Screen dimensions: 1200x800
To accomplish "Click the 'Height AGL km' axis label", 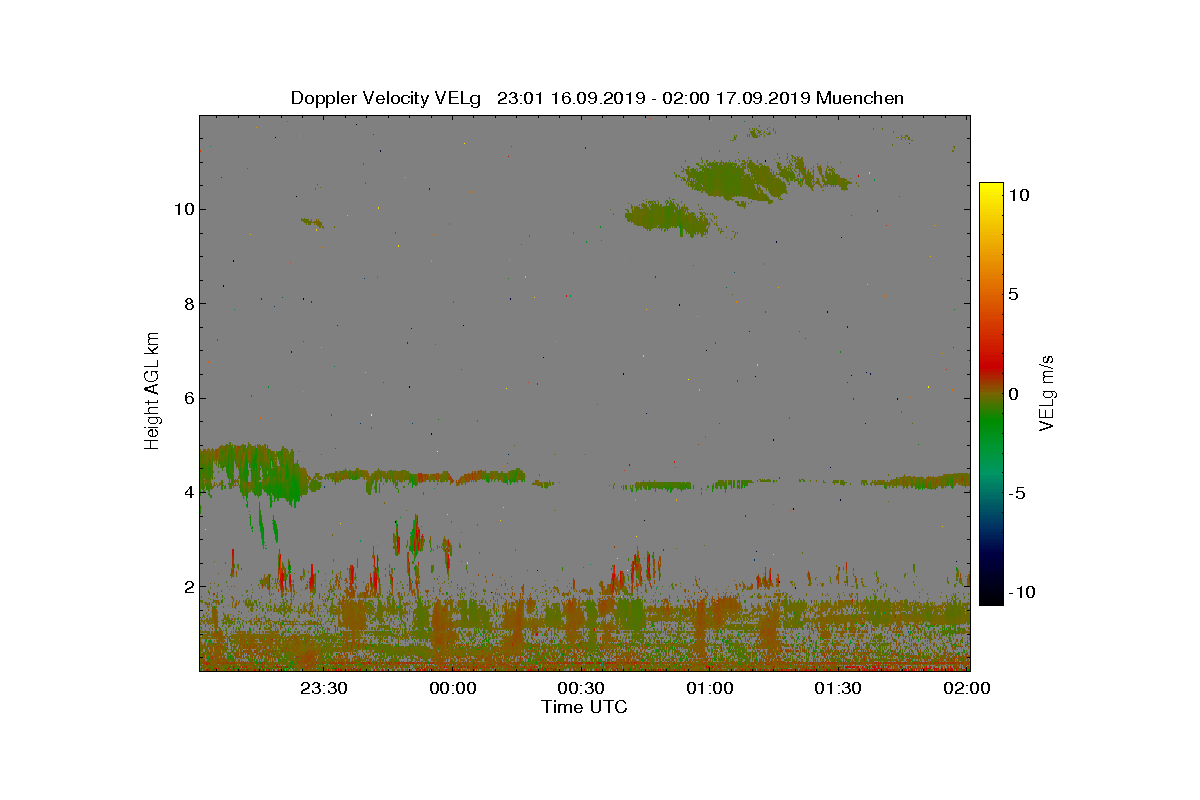I will [152, 391].
